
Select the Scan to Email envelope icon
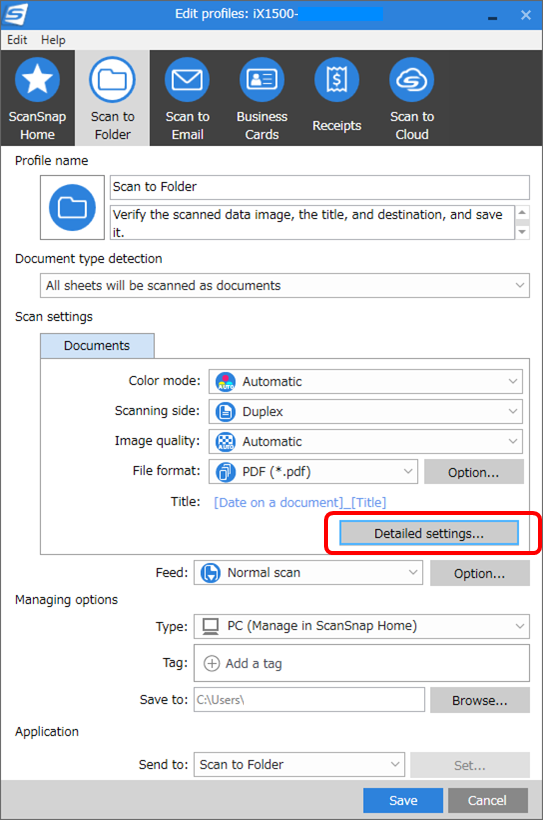pos(187,80)
